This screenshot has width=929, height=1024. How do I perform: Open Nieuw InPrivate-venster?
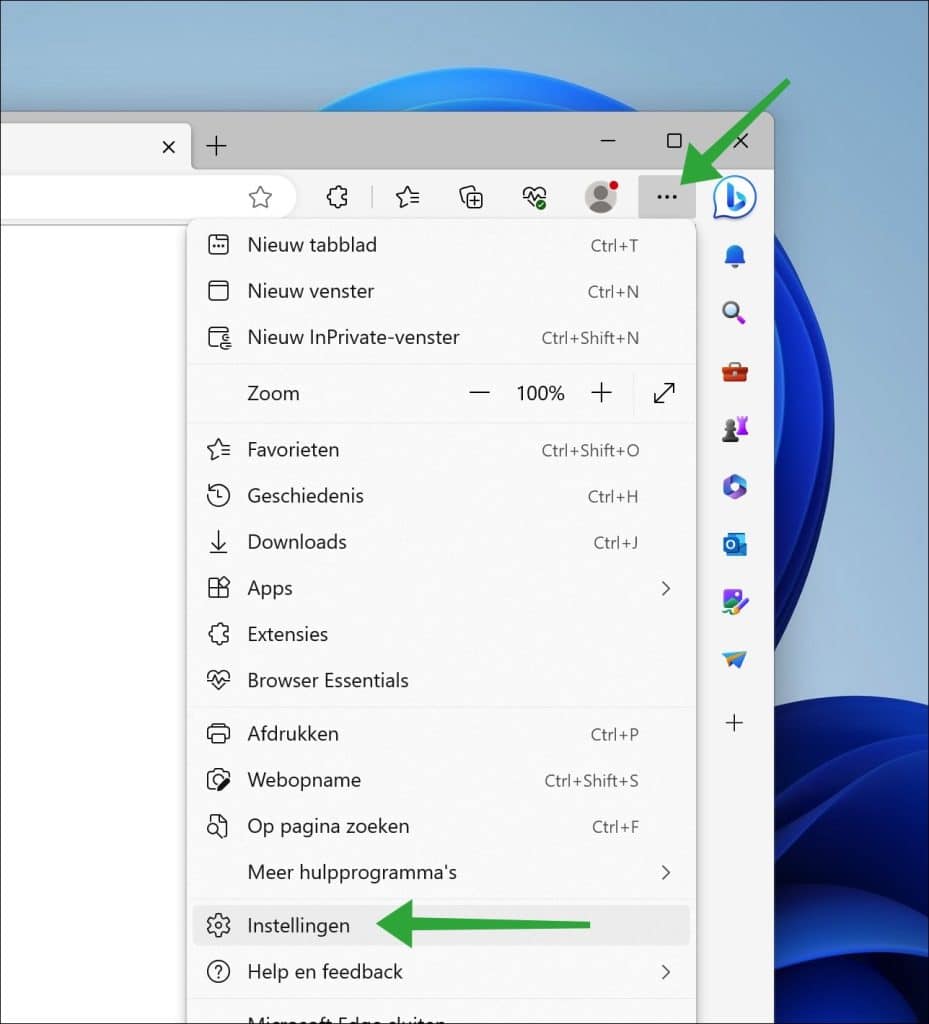(x=353, y=338)
